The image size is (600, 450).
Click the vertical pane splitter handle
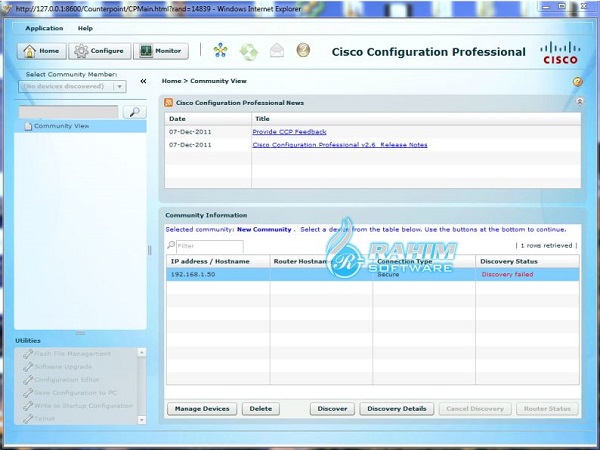(x=150, y=250)
